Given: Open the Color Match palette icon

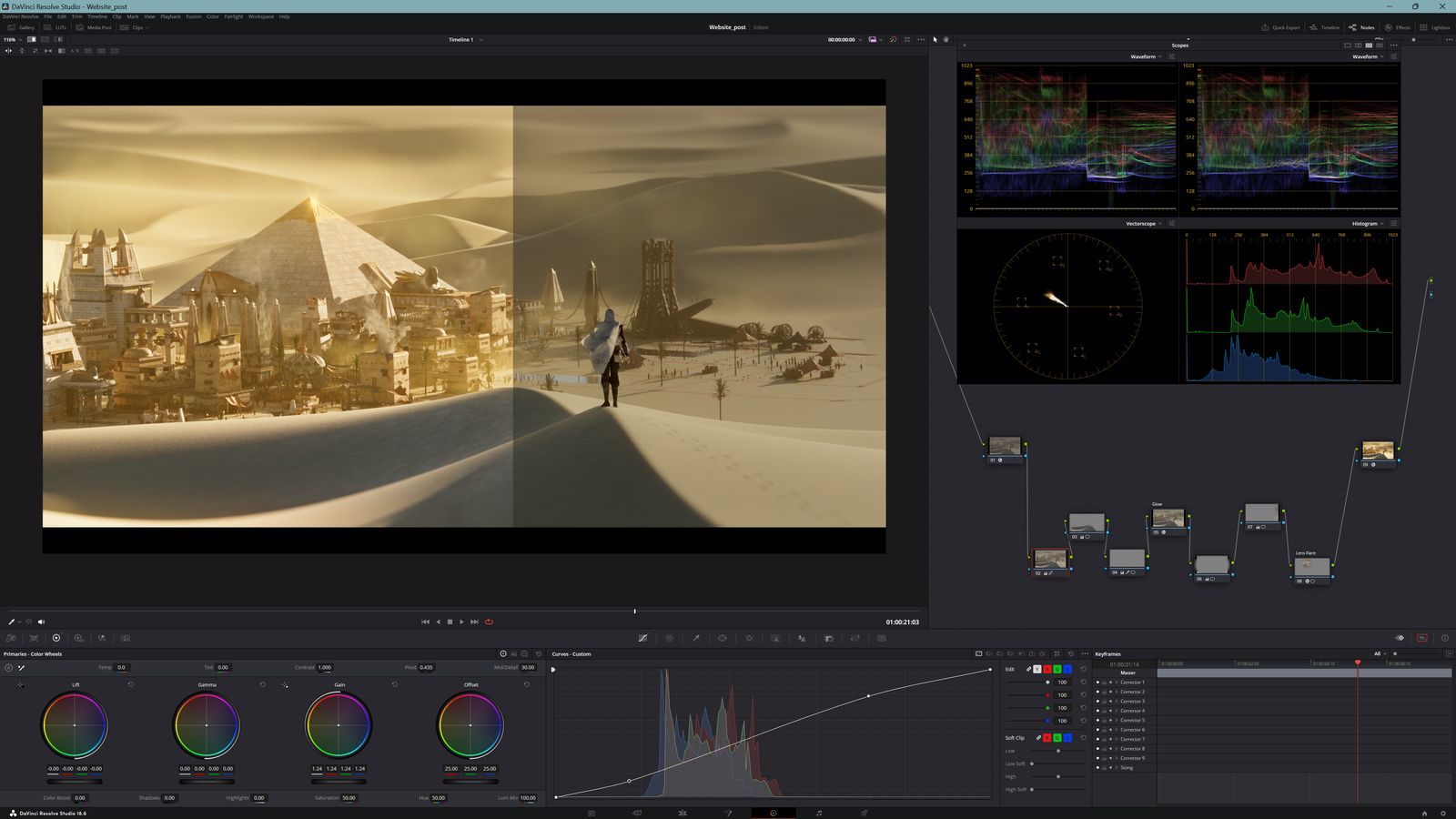Looking at the screenshot, I should click(x=34, y=638).
